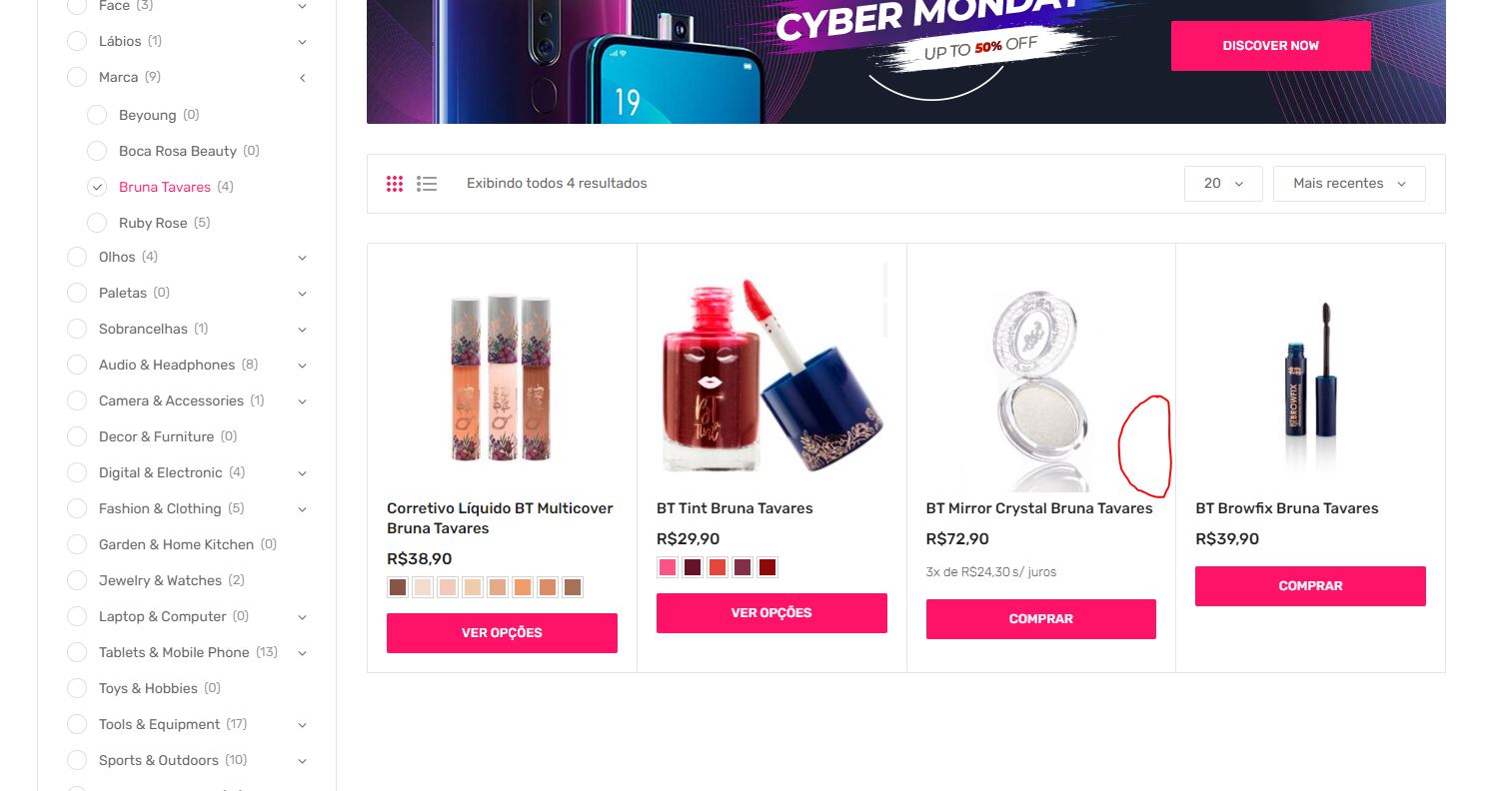
Task: Check the Boca Rosa Beauty filter
Action: tap(97, 151)
